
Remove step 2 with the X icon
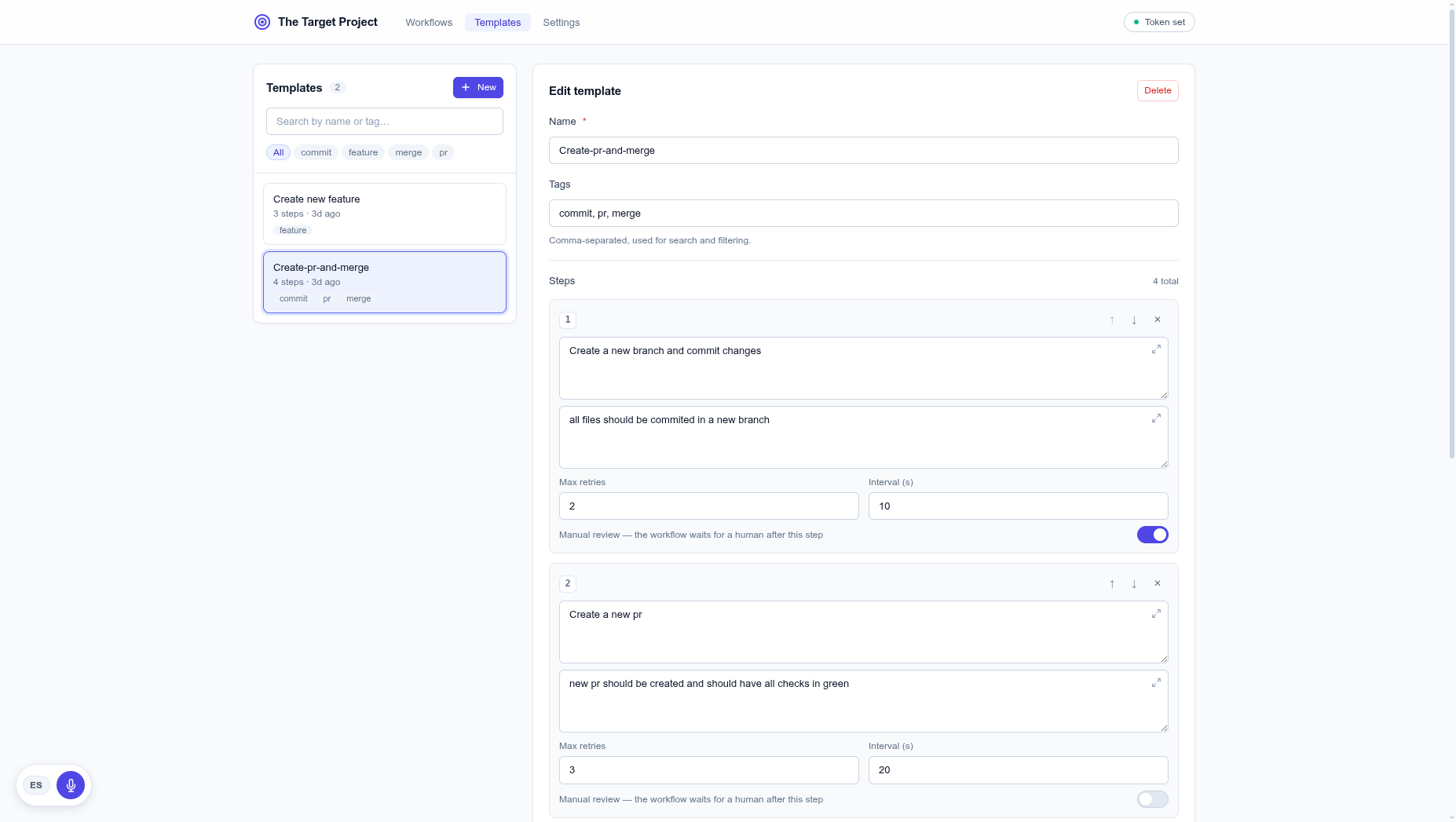(x=1158, y=583)
